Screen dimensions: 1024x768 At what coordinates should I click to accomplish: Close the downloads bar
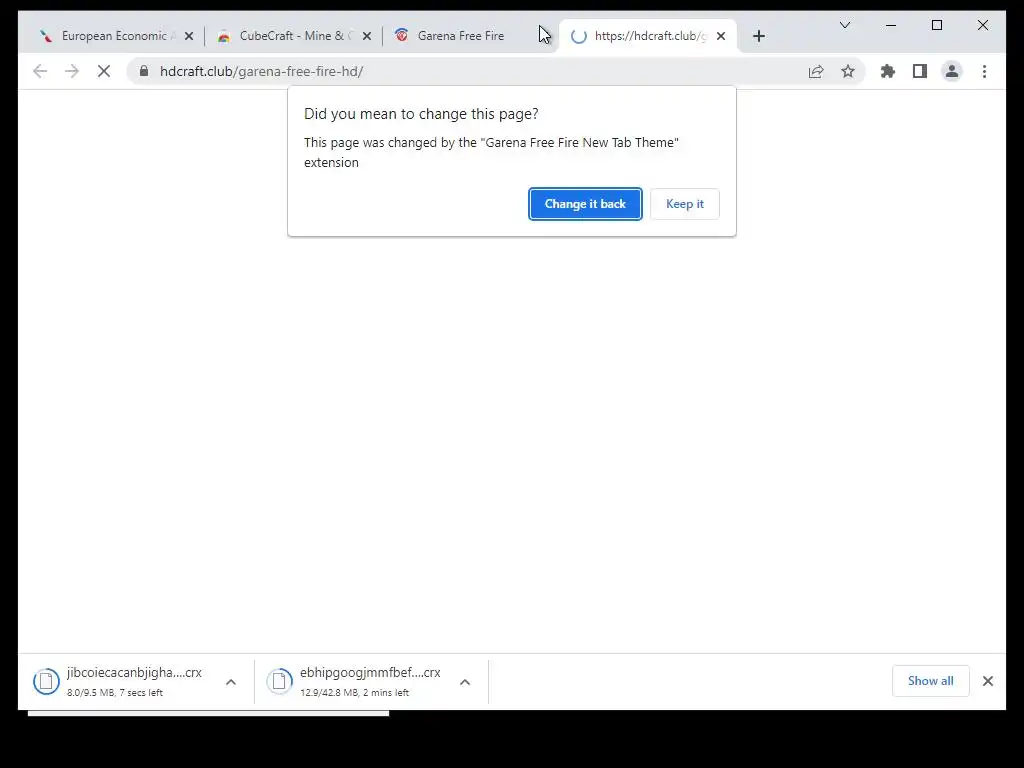click(987, 681)
